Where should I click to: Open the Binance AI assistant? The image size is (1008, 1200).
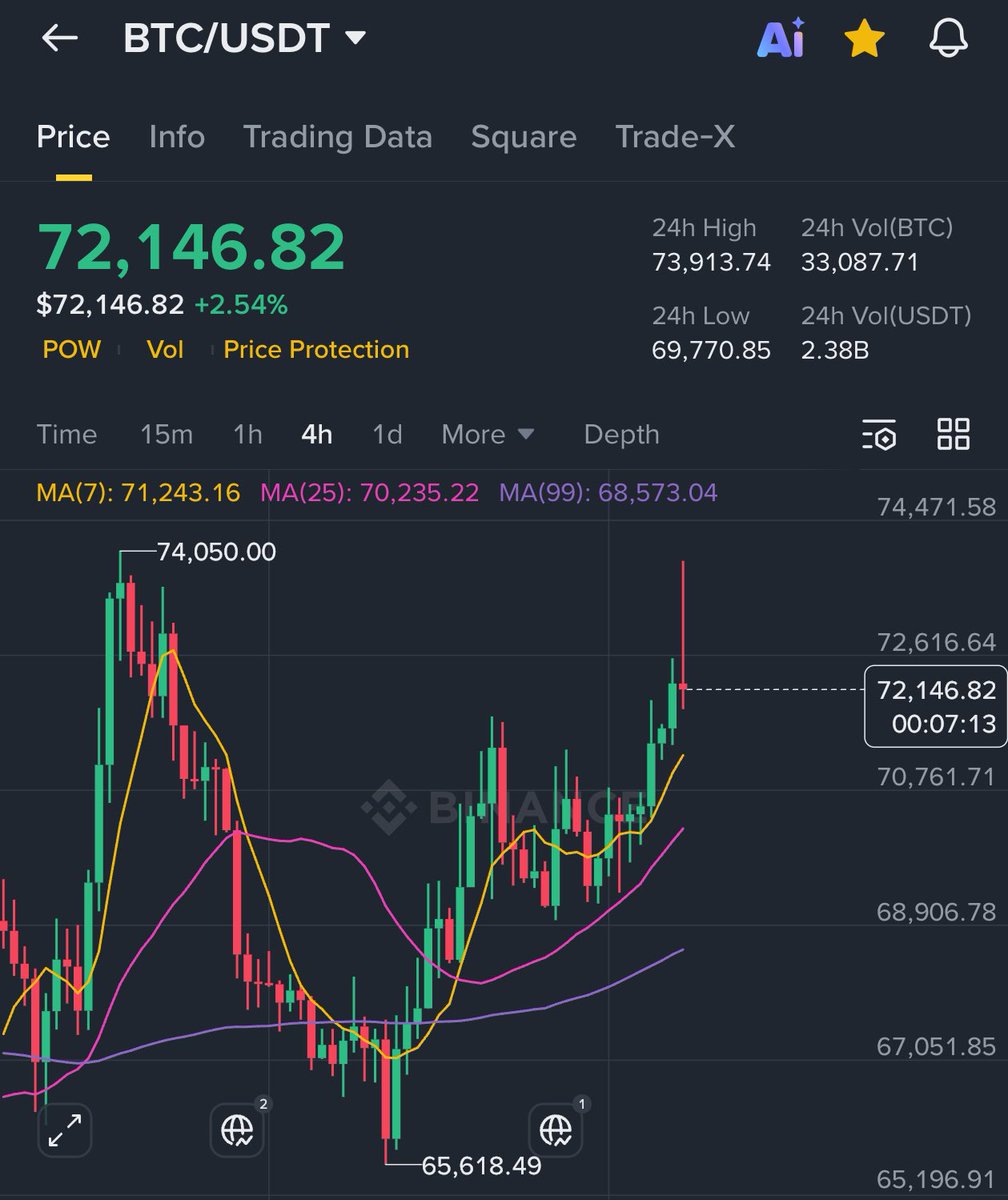pyautogui.click(x=782, y=38)
